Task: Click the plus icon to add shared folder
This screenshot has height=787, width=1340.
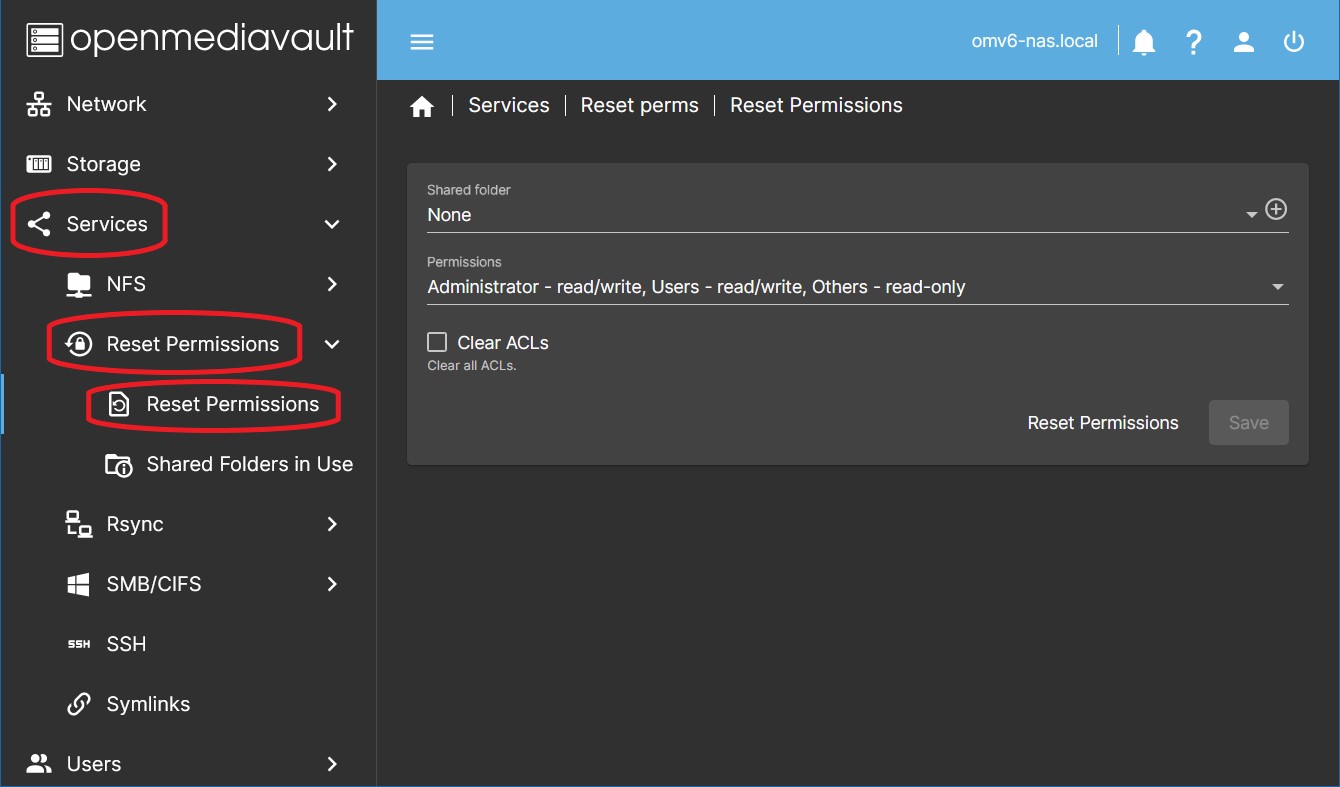Action: (1276, 210)
